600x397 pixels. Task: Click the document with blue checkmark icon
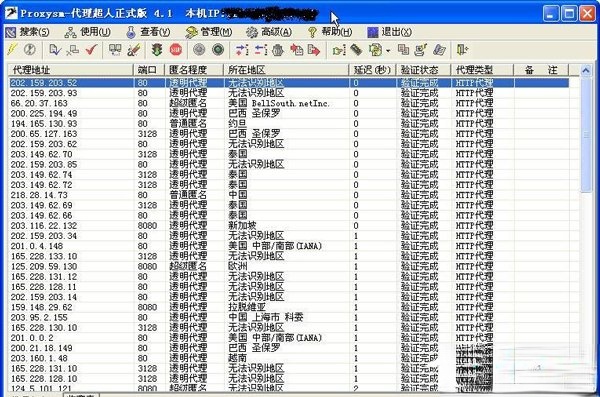tap(55, 50)
